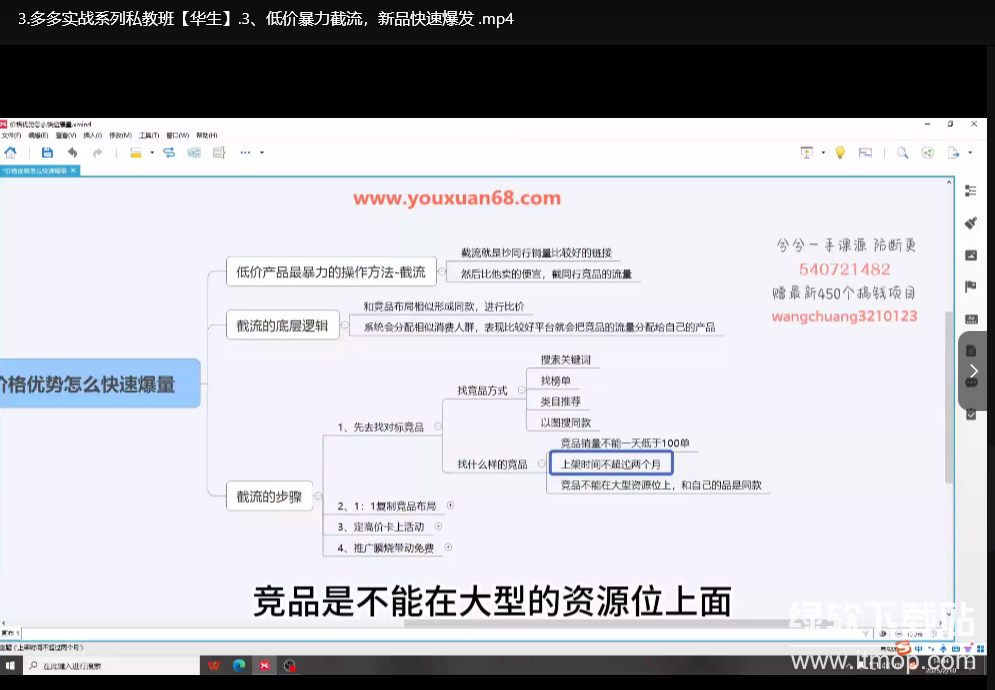Select the '截流的步骤' topic node

[267, 495]
